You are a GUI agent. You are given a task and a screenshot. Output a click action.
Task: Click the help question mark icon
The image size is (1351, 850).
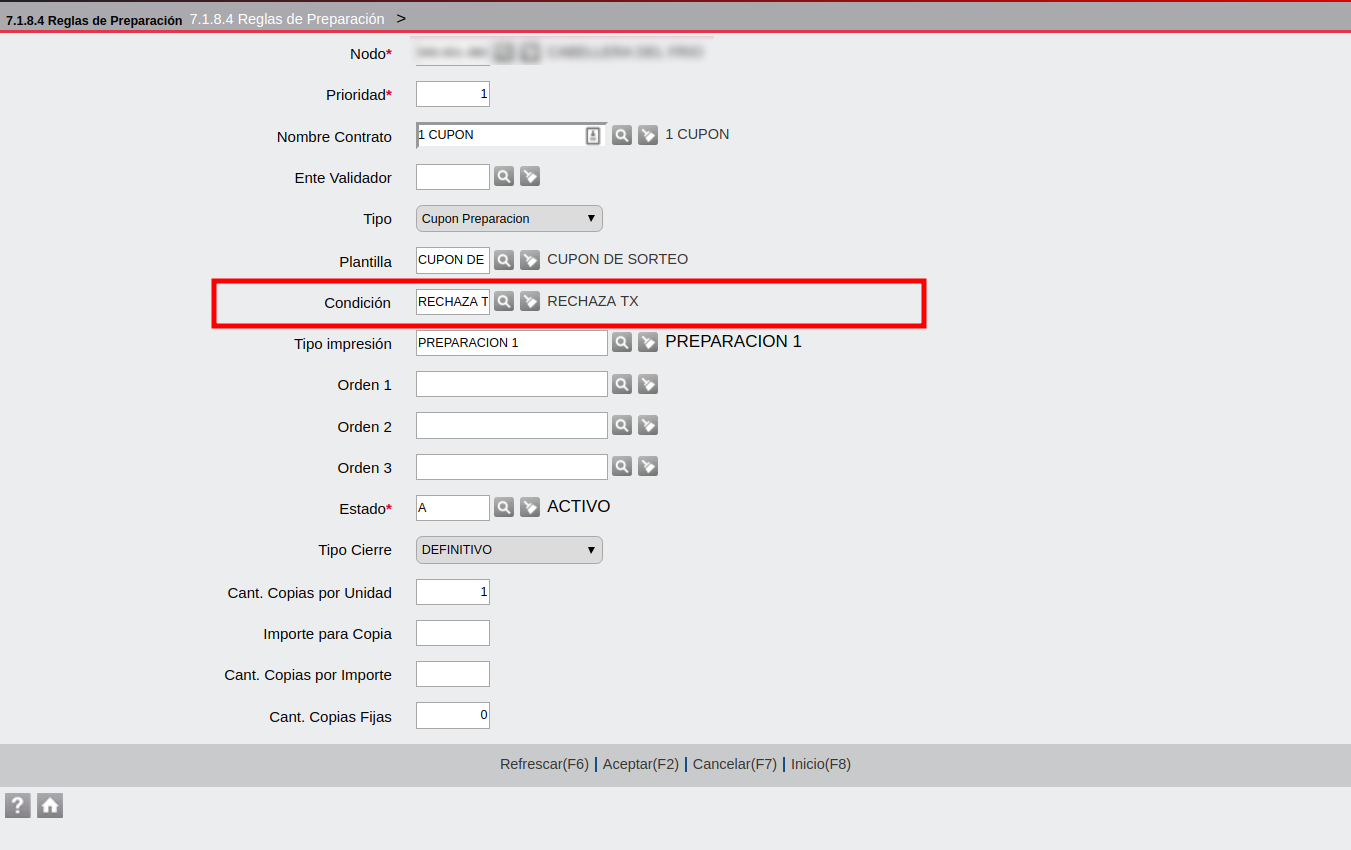18,805
